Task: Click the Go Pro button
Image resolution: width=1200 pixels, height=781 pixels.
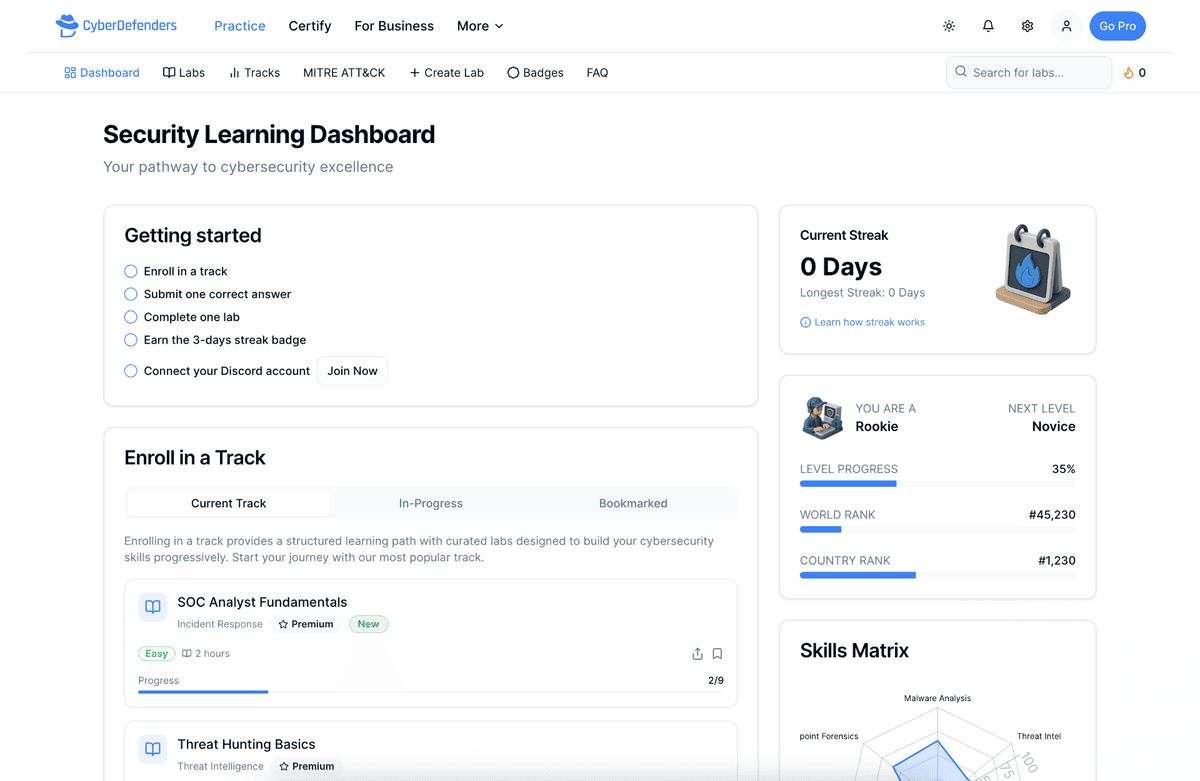Action: (1117, 26)
